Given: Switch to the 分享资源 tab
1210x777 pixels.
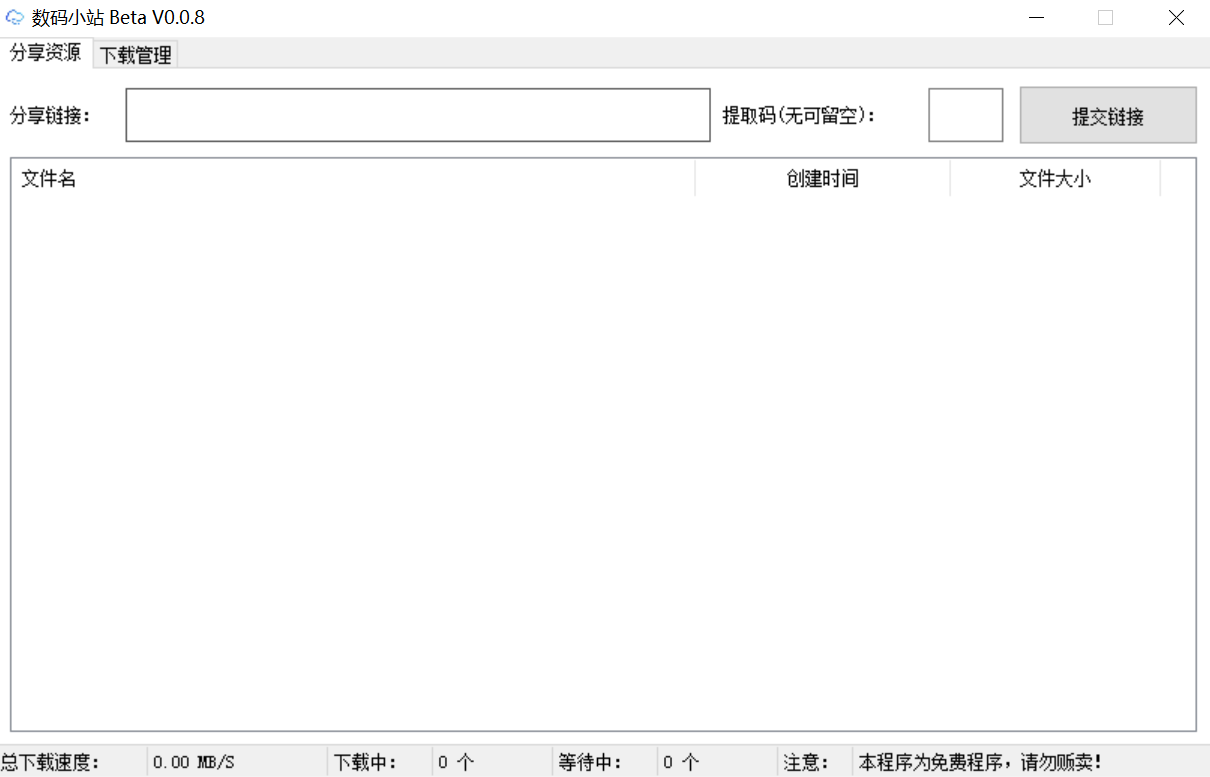Looking at the screenshot, I should tap(46, 53).
